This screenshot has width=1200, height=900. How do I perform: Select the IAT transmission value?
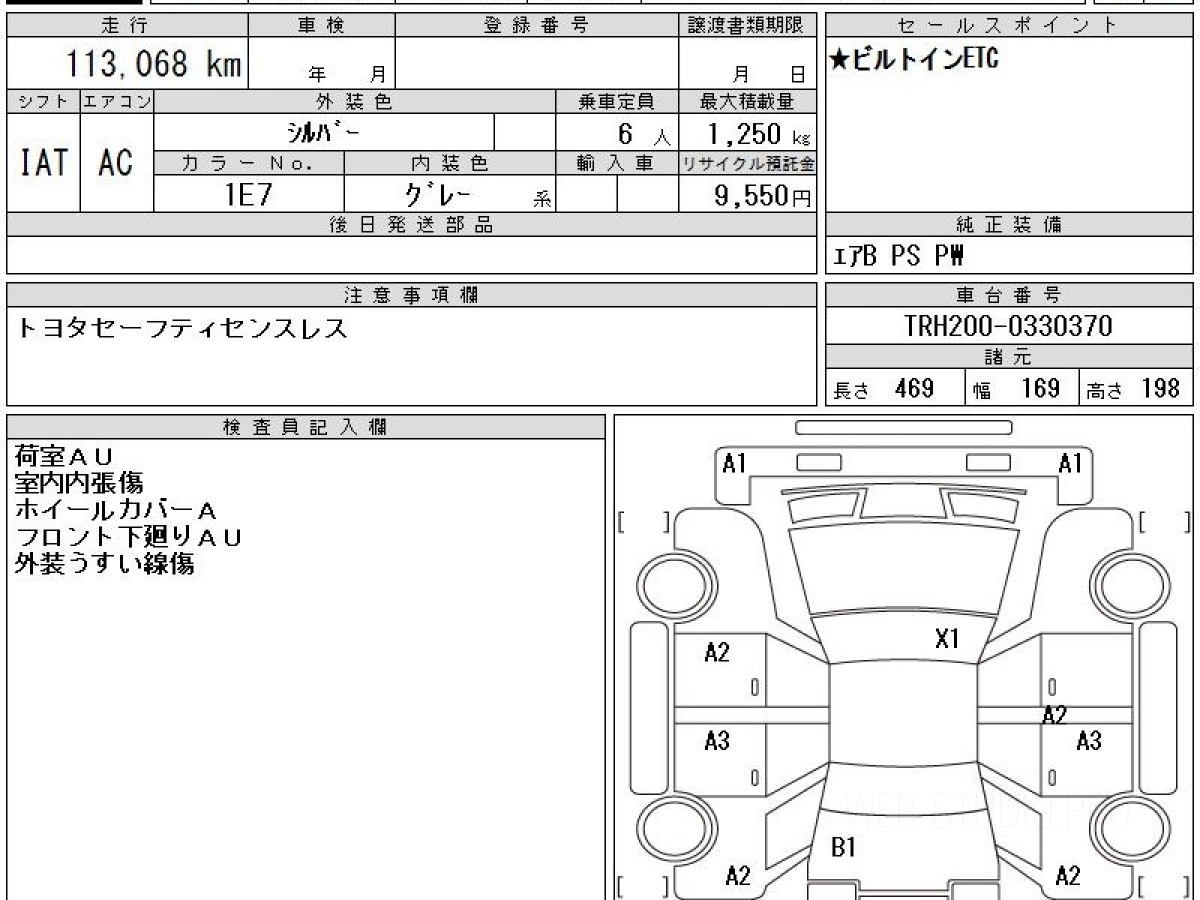coord(43,163)
